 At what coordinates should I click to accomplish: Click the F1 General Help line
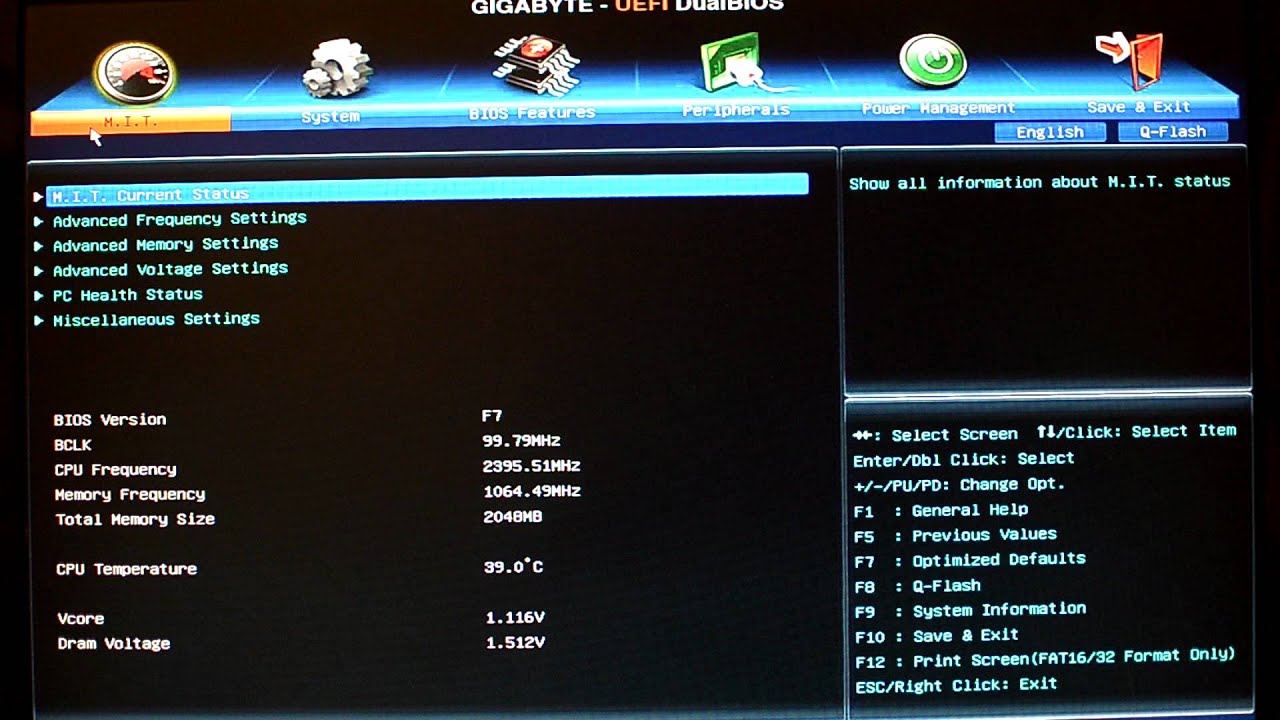coord(941,510)
